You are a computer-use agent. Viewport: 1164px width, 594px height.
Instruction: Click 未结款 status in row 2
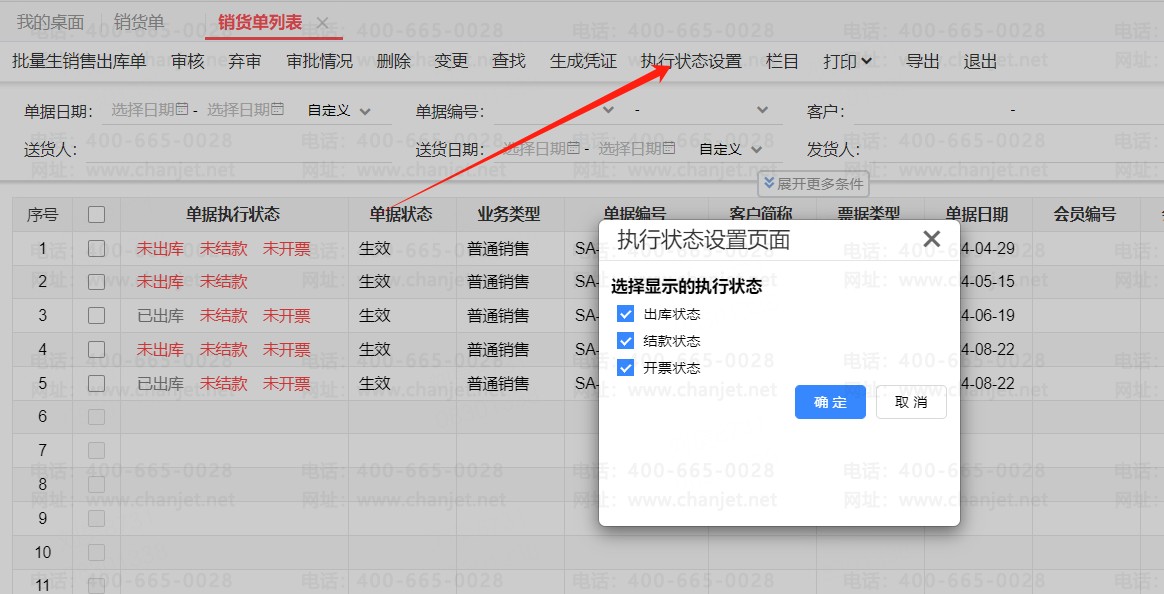tap(223, 281)
